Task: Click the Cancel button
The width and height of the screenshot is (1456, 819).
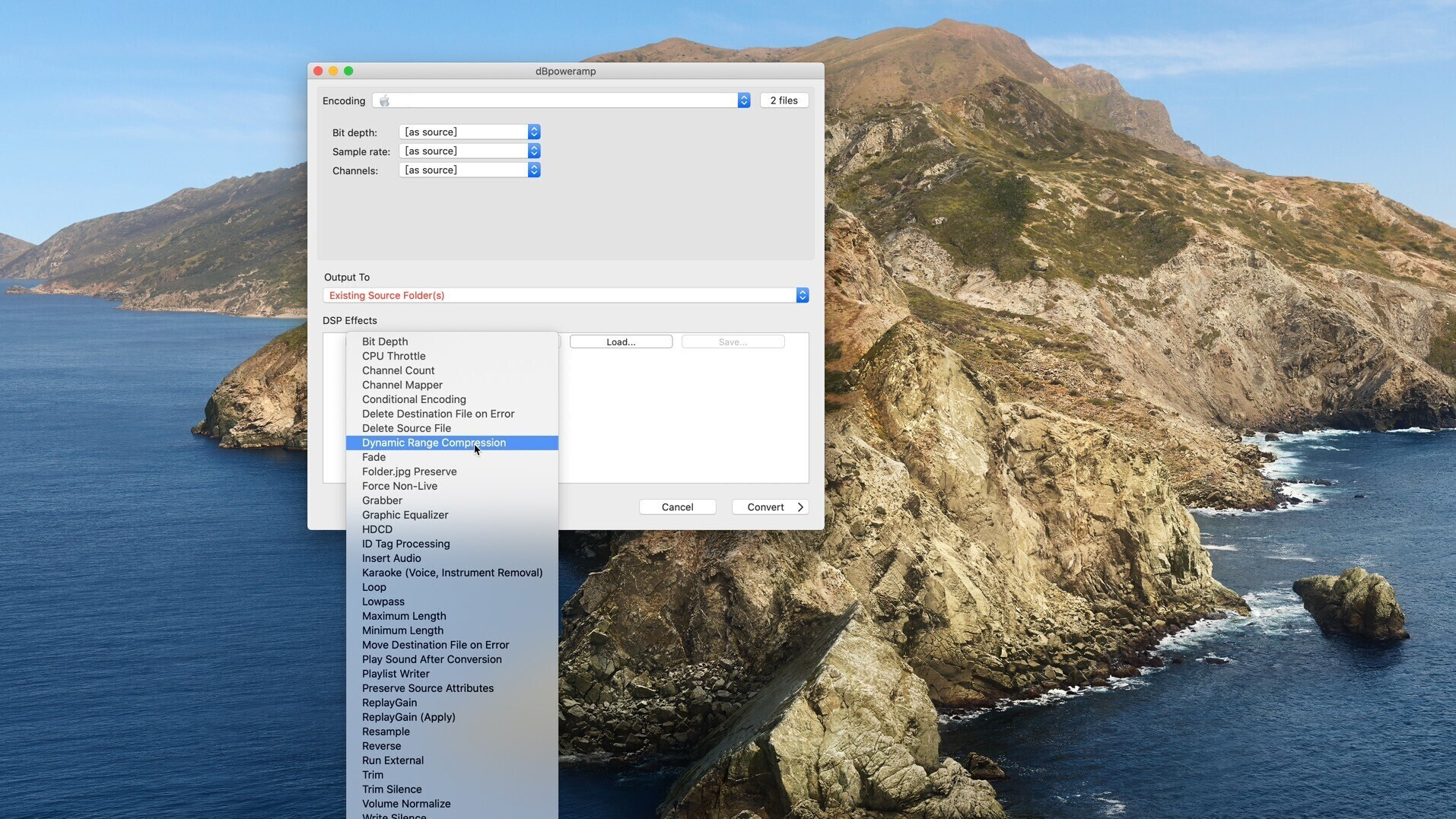Action: (677, 507)
